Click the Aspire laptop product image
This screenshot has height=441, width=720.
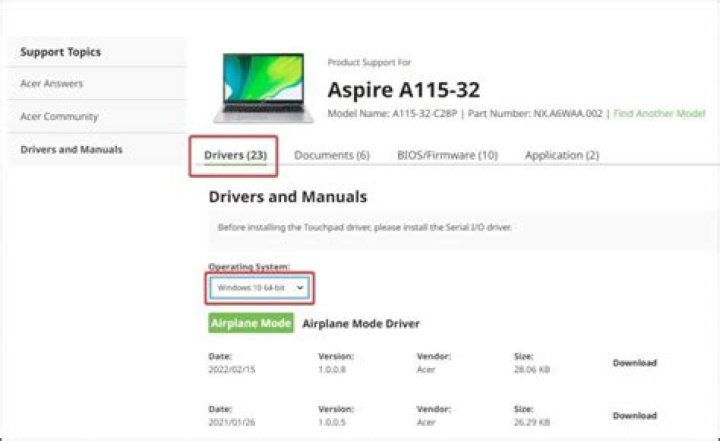click(x=263, y=88)
